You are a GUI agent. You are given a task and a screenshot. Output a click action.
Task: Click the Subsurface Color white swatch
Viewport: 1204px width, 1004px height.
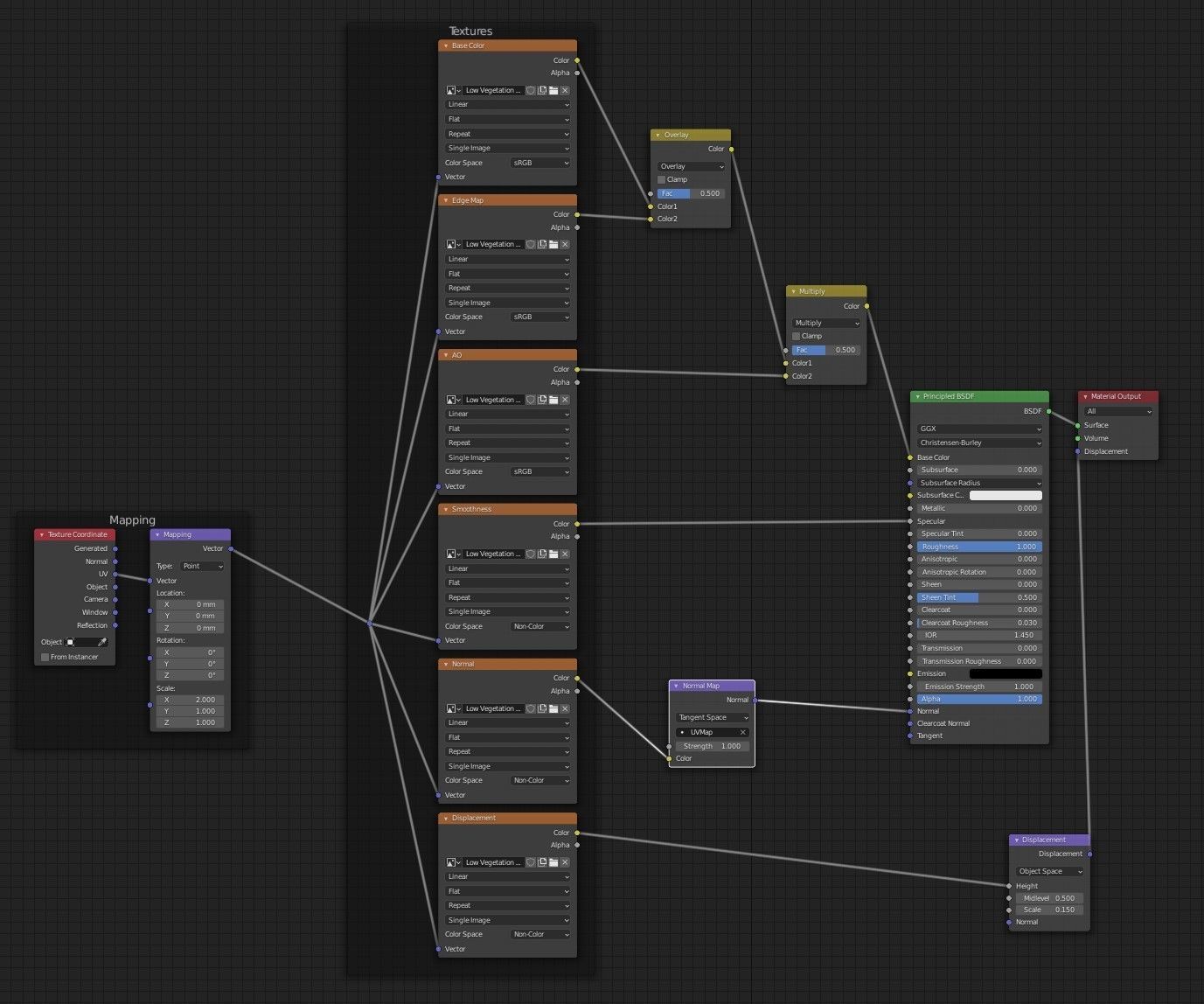[1006, 495]
